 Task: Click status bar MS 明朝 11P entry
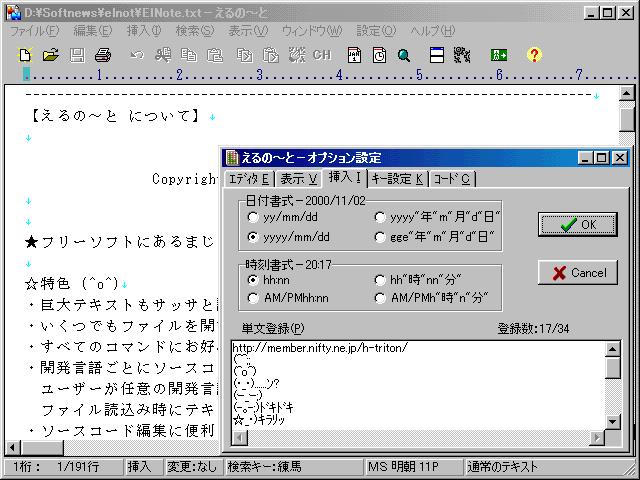click(x=414, y=467)
